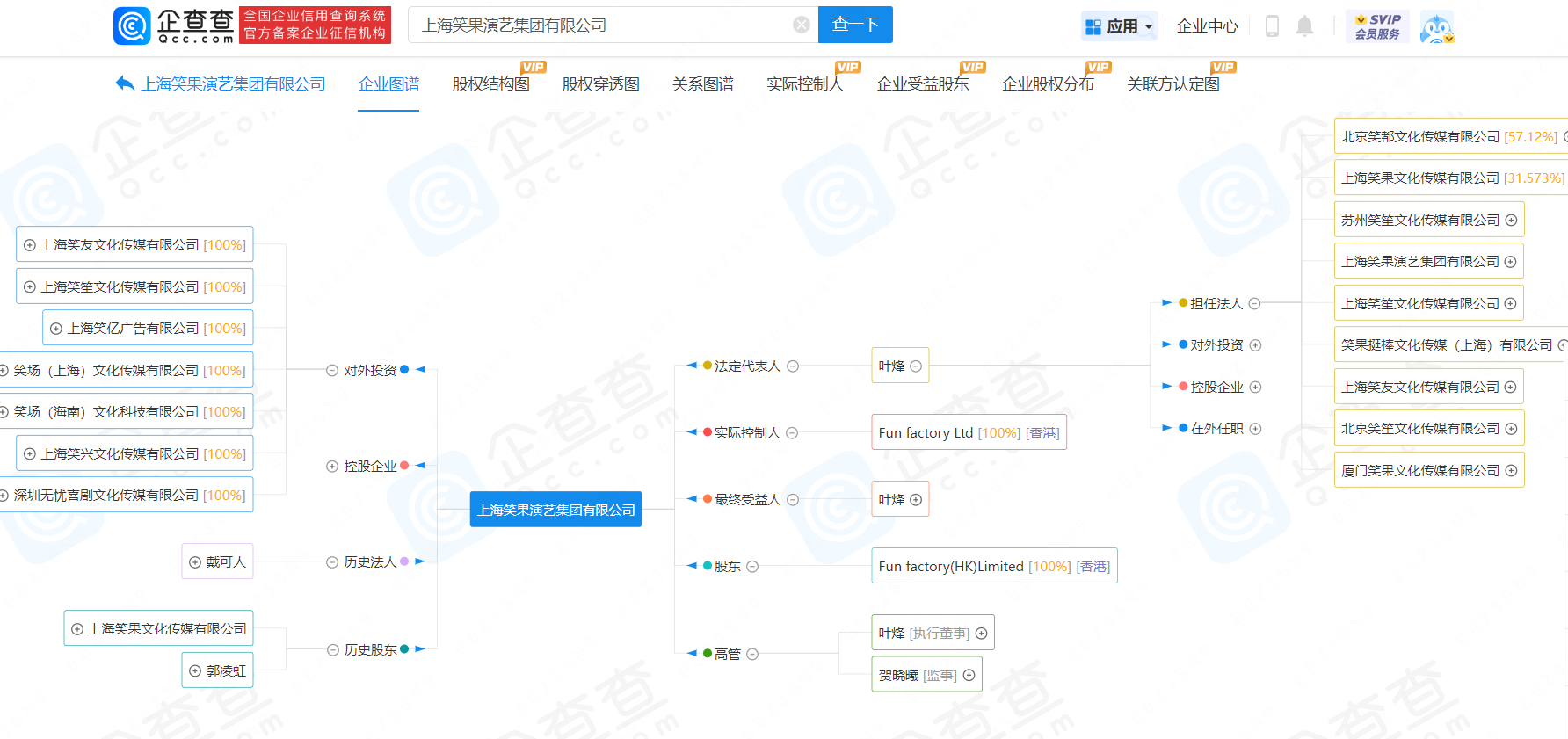
Task: Click the company name link beside back arrow
Action: pos(234,84)
